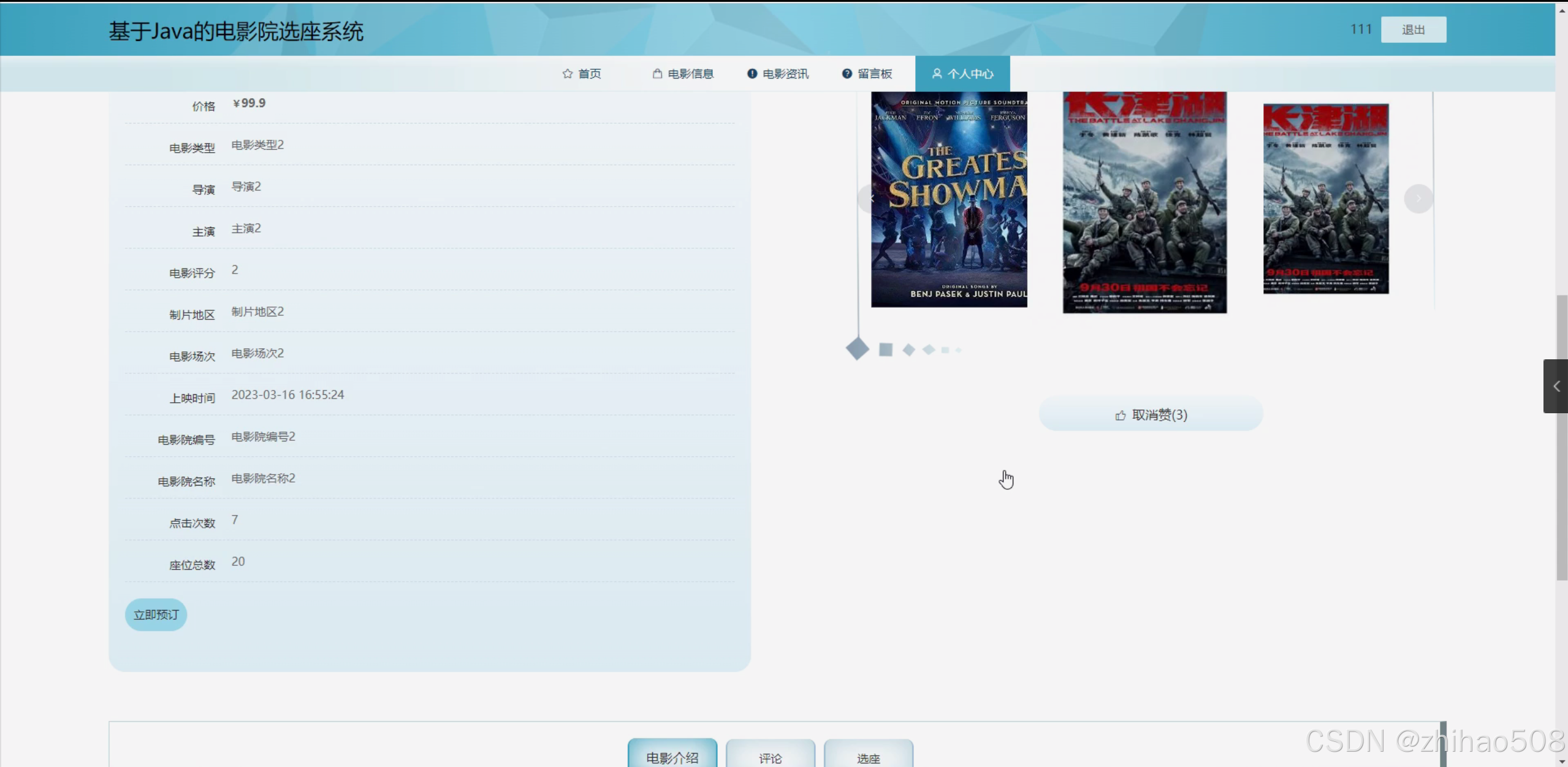Open the 选座 tab

click(x=868, y=758)
